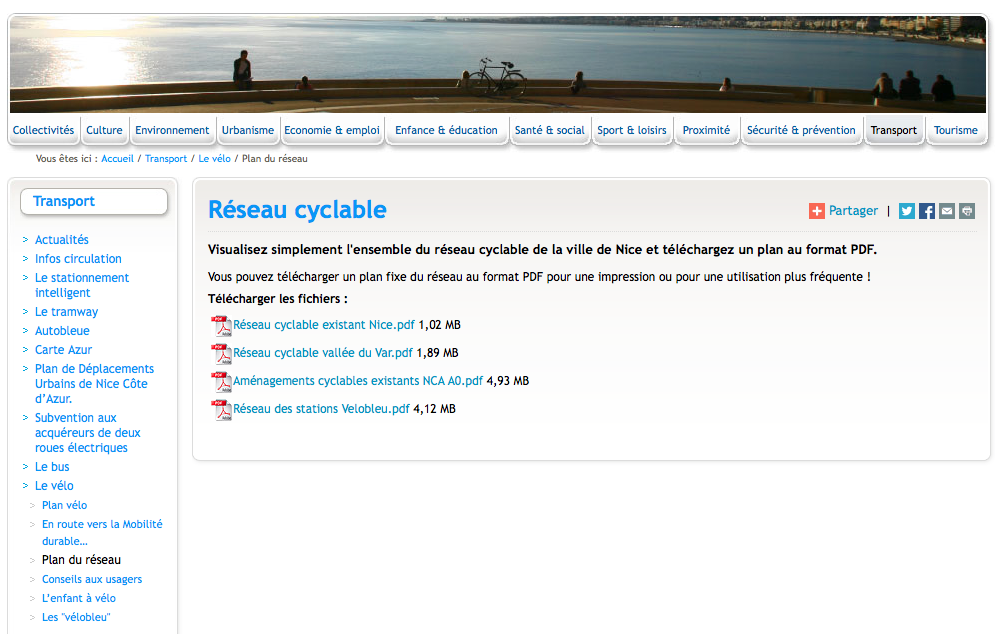Open the Tourisme tab
Viewport: 997px width, 634px height.
[955, 130]
